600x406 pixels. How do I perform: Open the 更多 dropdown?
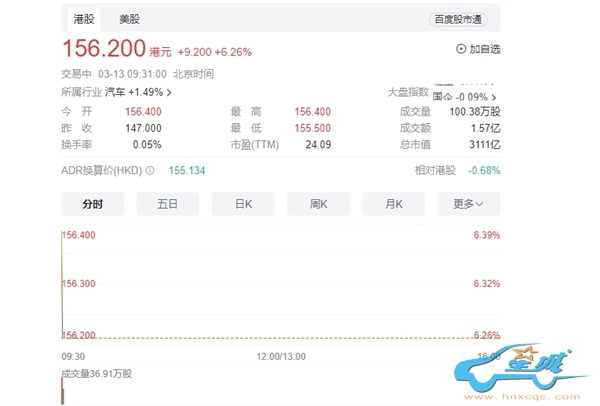pyautogui.click(x=469, y=204)
